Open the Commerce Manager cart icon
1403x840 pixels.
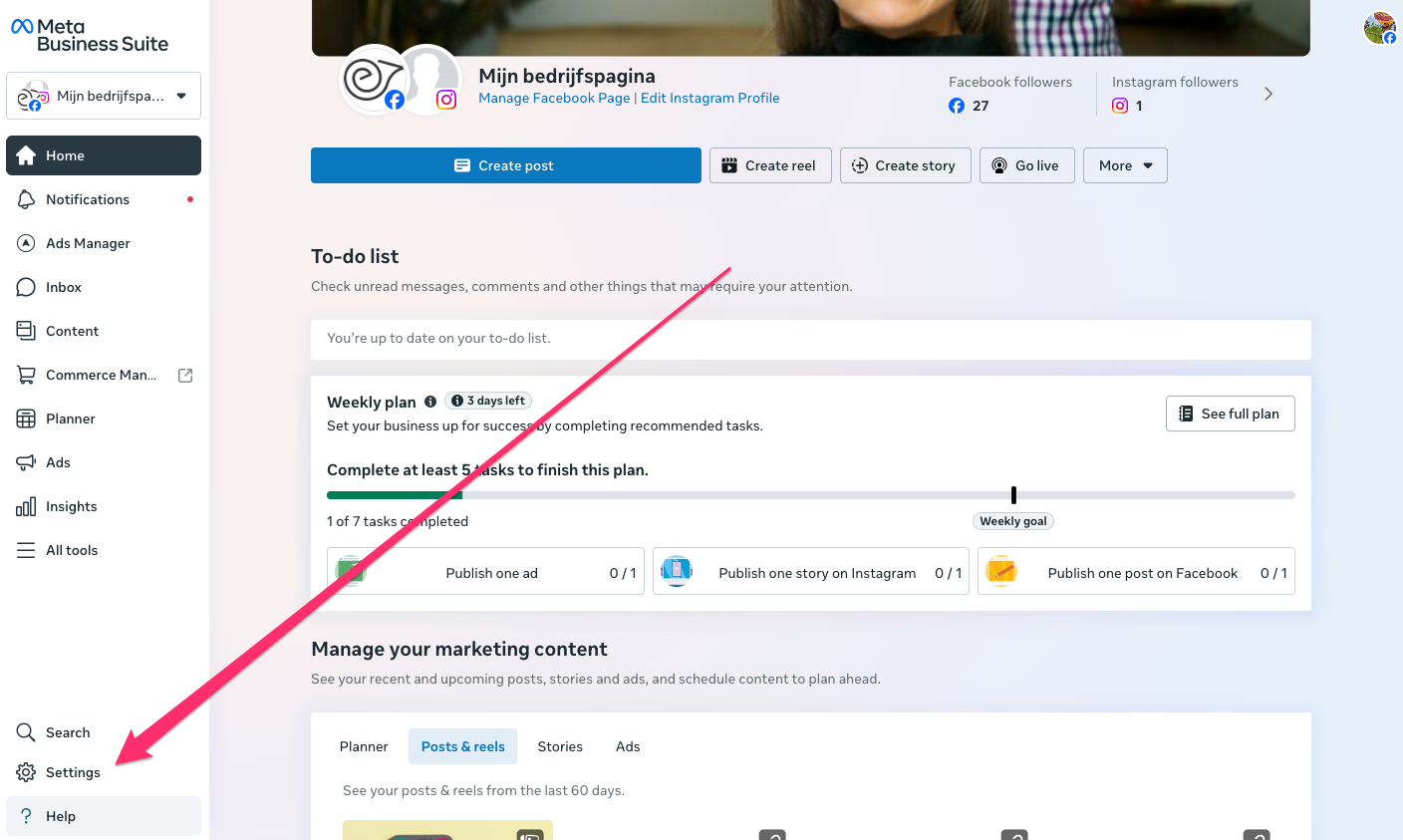pos(26,375)
